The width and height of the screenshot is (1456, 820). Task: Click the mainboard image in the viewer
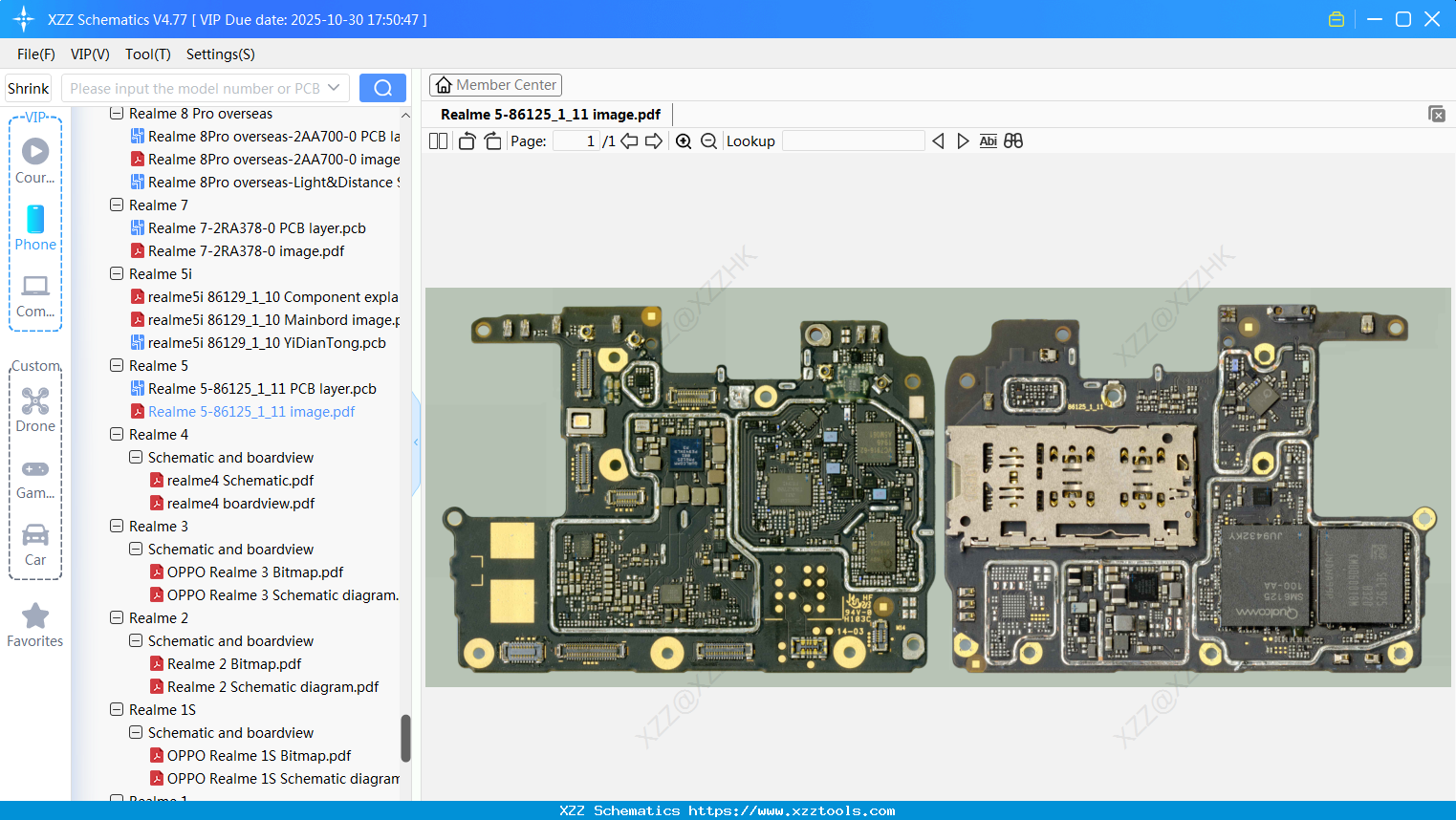(937, 487)
